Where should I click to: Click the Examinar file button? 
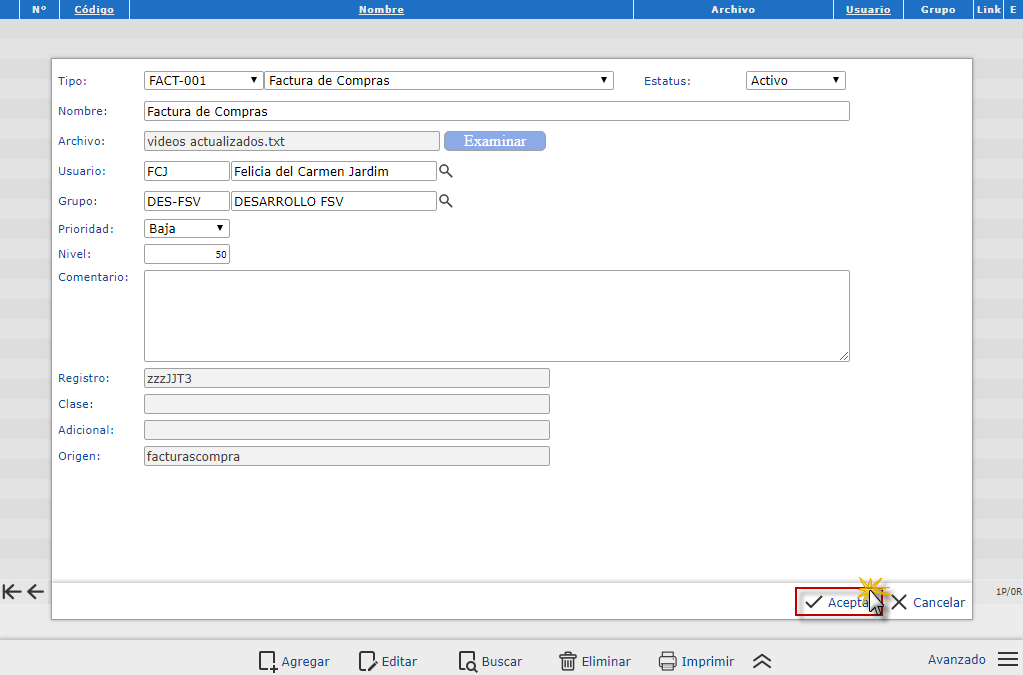pos(495,141)
